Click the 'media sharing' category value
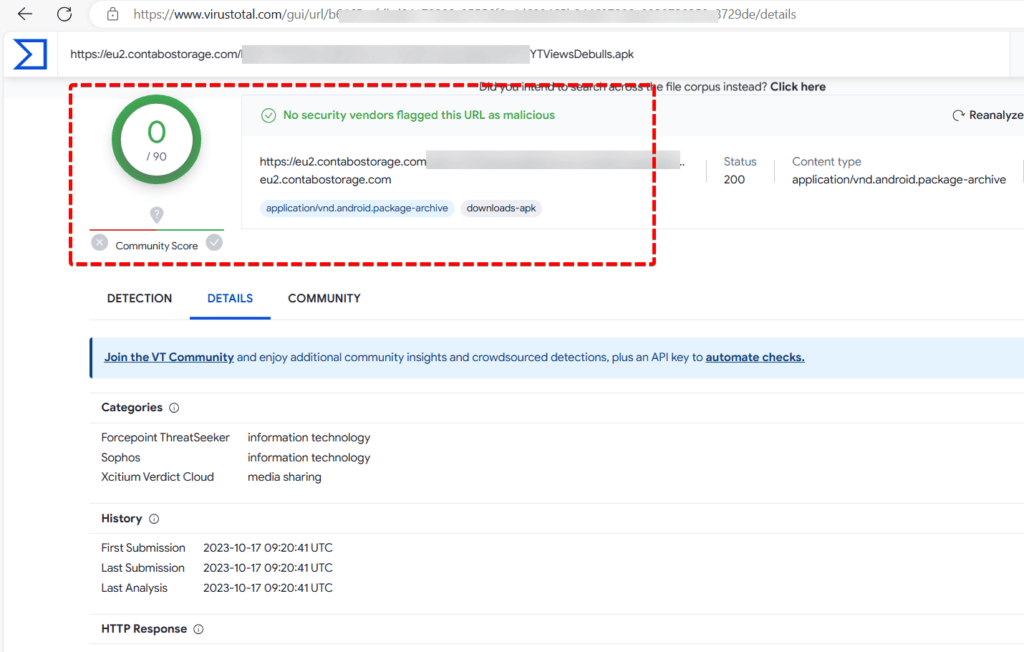The height and width of the screenshot is (652, 1024). point(284,477)
